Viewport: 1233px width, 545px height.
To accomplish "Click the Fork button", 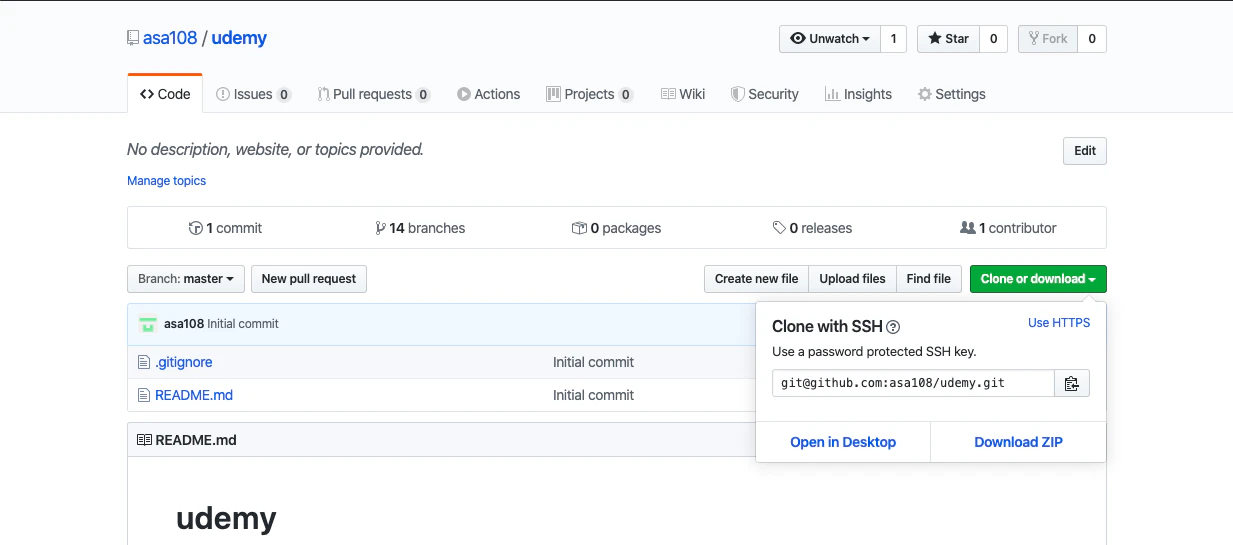I will click(x=1047, y=39).
